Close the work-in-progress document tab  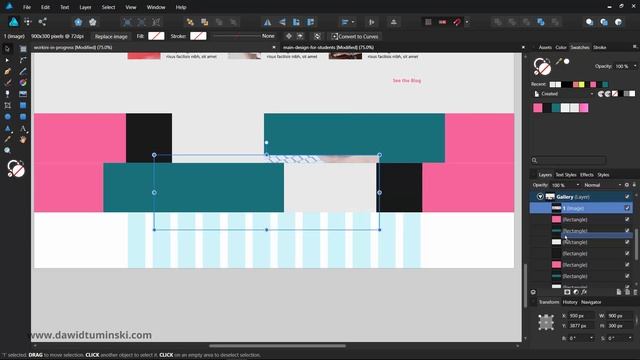click(273, 47)
